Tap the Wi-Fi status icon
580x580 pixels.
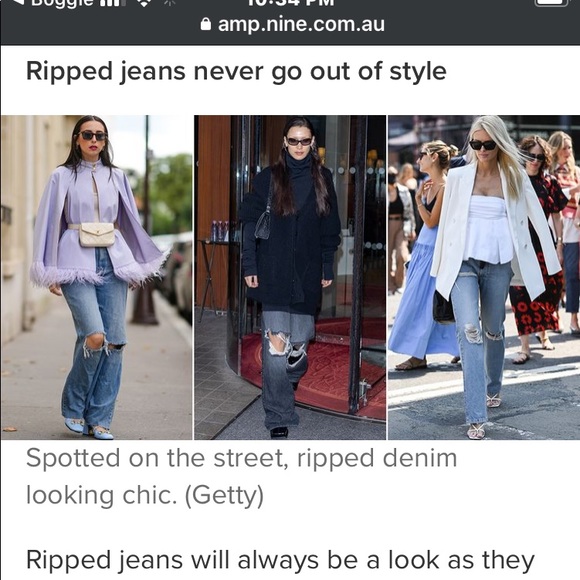144,3
